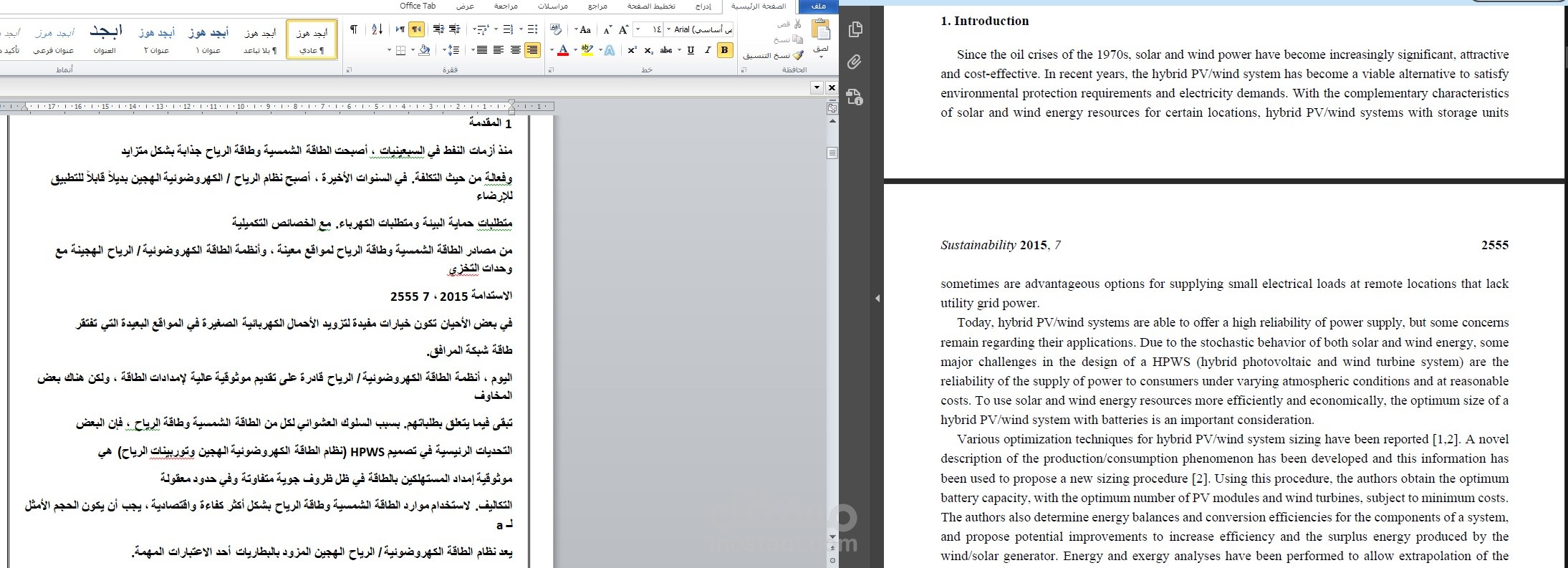Click the Numbering list icon
1568x568 pixels.
(508, 29)
